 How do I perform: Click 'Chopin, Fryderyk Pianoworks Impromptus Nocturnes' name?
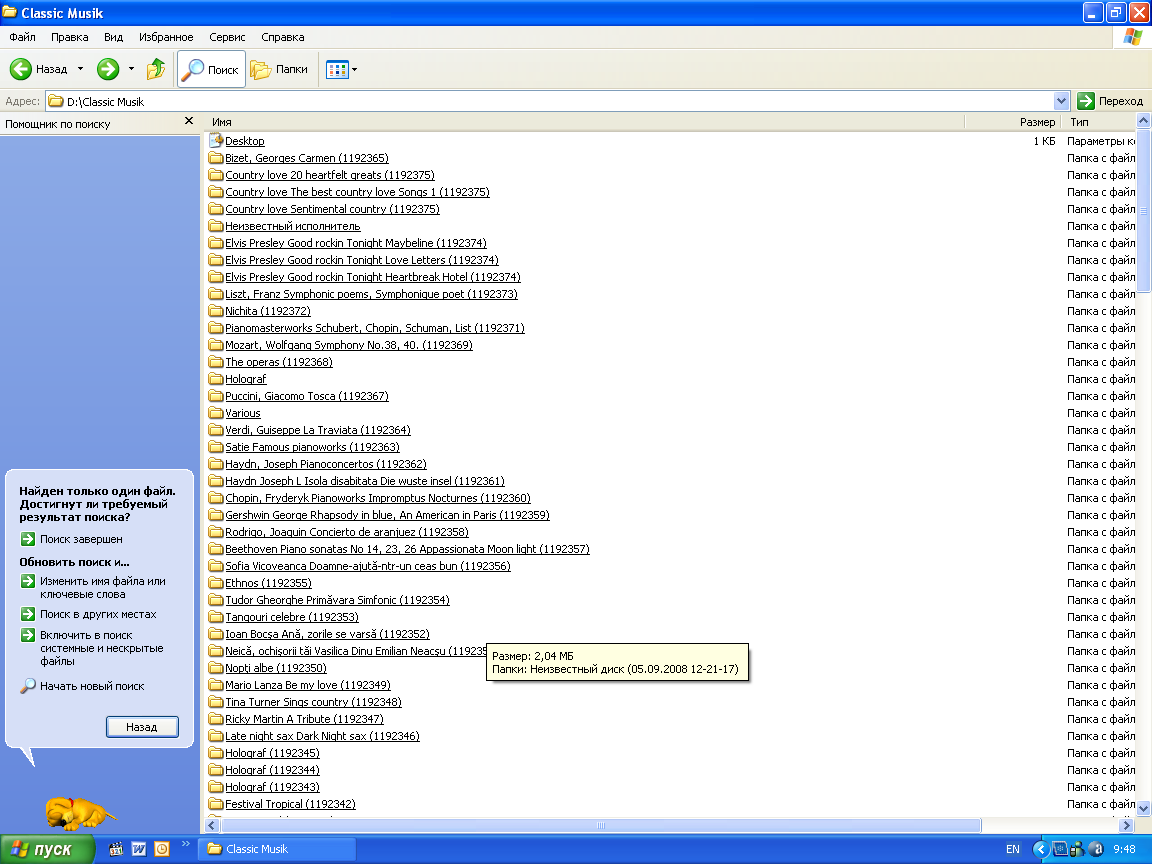[378, 498]
